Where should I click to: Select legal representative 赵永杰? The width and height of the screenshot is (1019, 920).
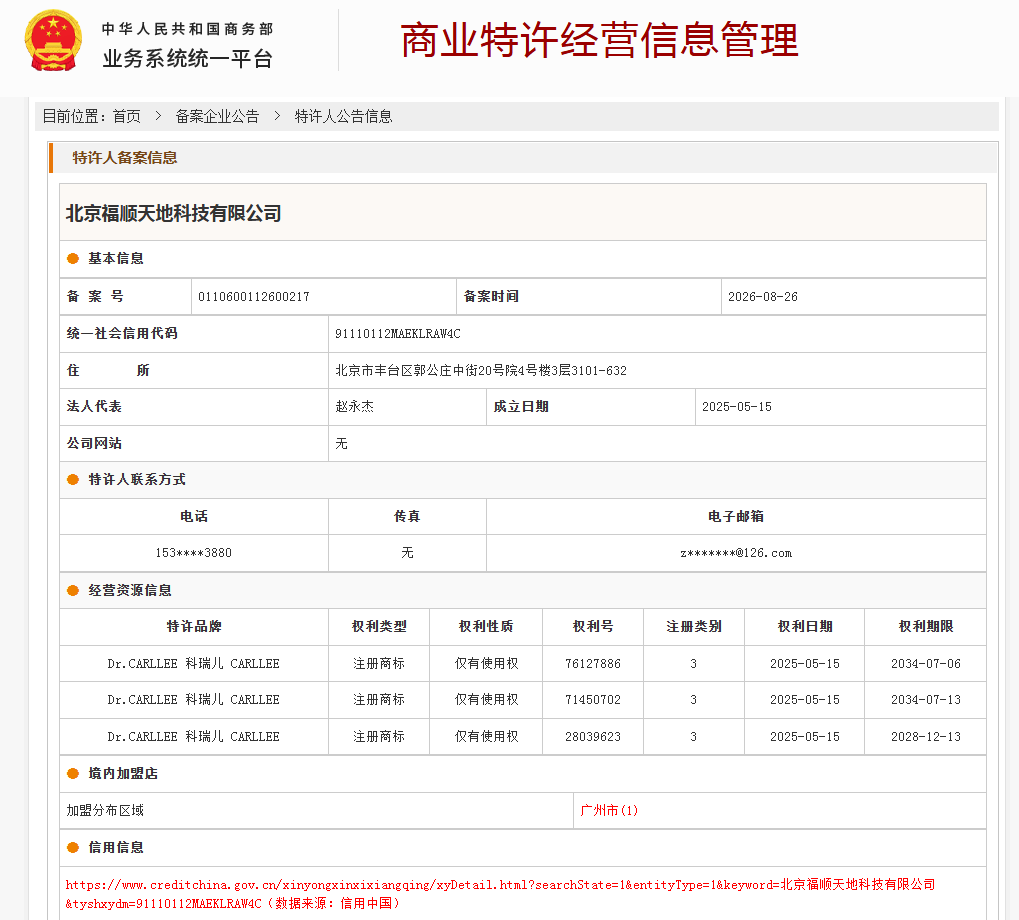pos(354,407)
